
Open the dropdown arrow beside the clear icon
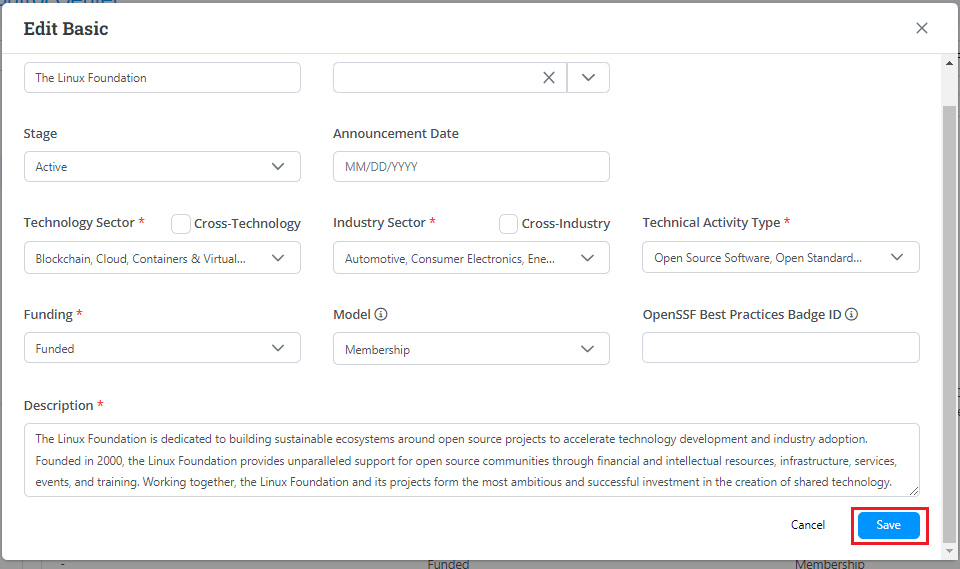pos(588,78)
